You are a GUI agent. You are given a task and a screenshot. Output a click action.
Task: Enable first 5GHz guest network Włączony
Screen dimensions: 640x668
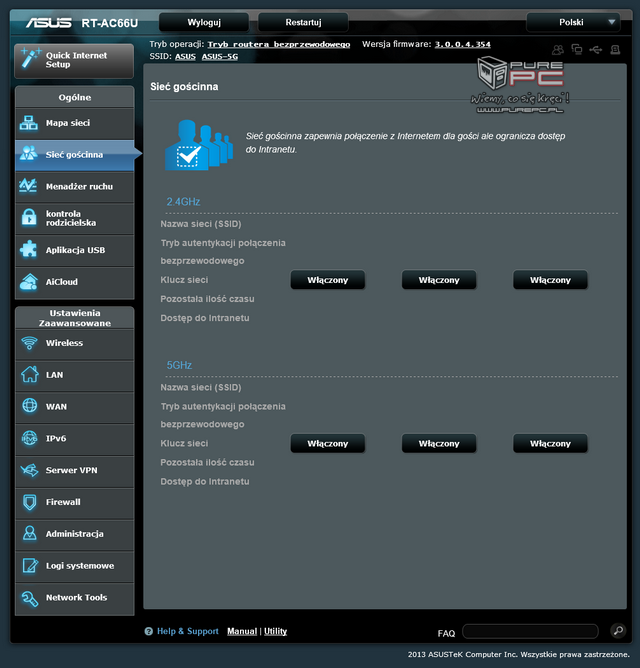[x=328, y=443]
